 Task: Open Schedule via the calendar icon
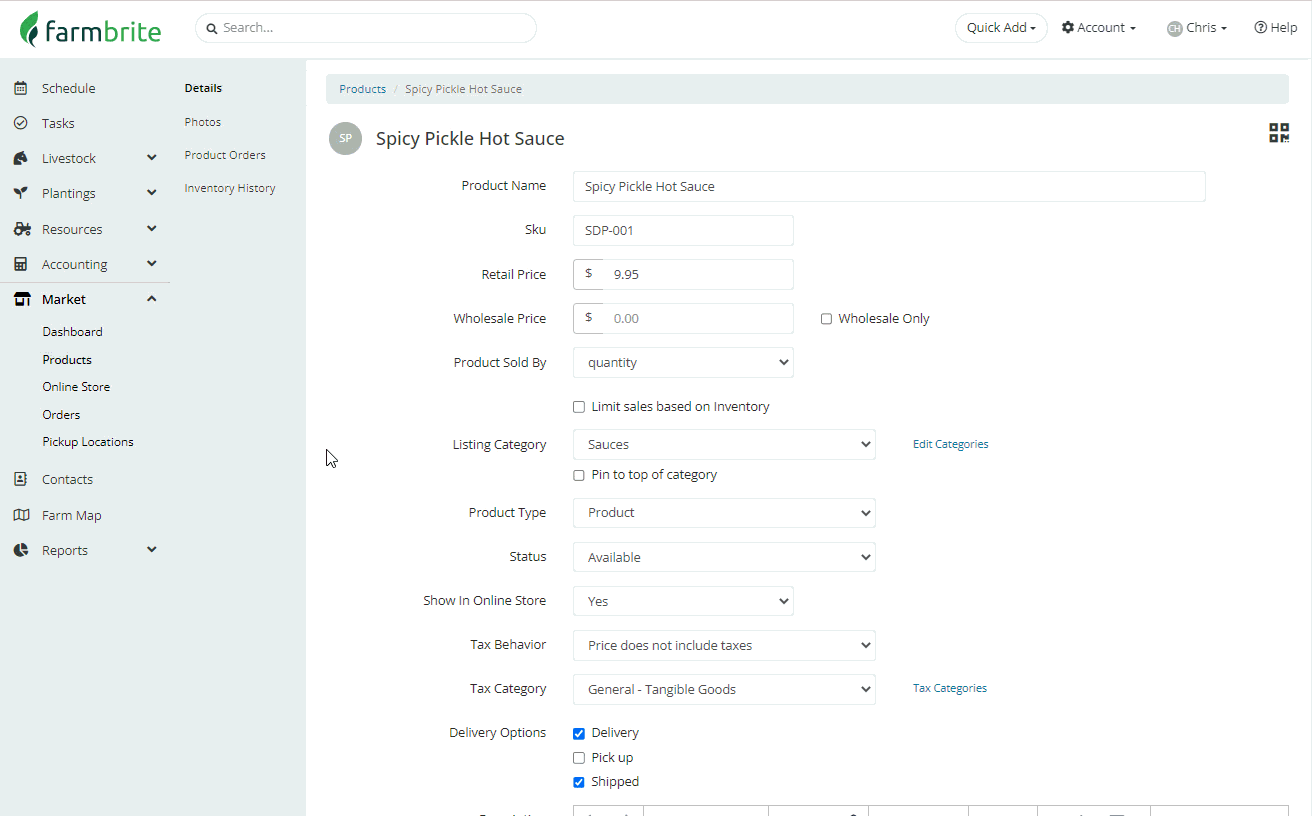click(21, 88)
